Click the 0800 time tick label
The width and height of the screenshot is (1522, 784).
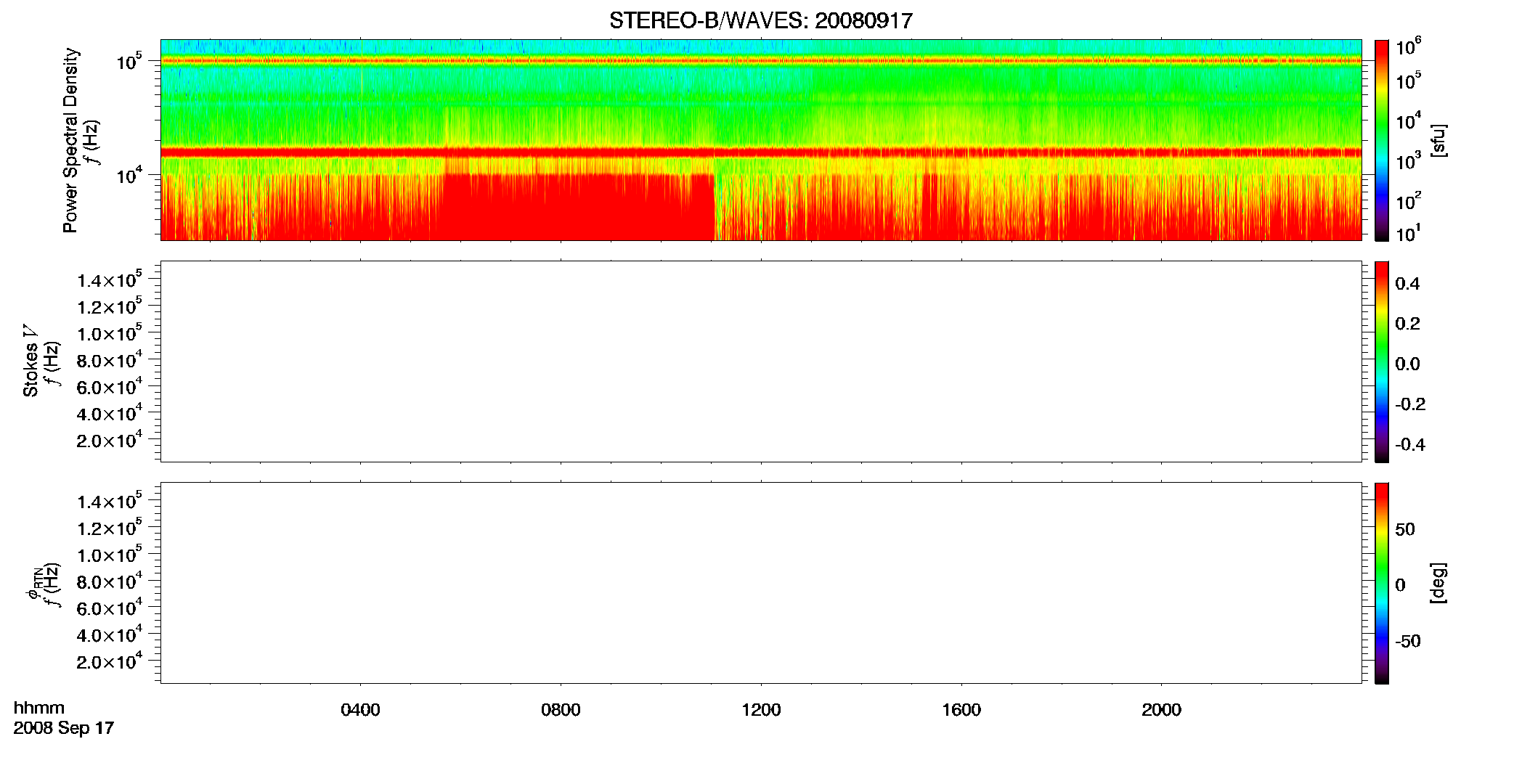[561, 710]
